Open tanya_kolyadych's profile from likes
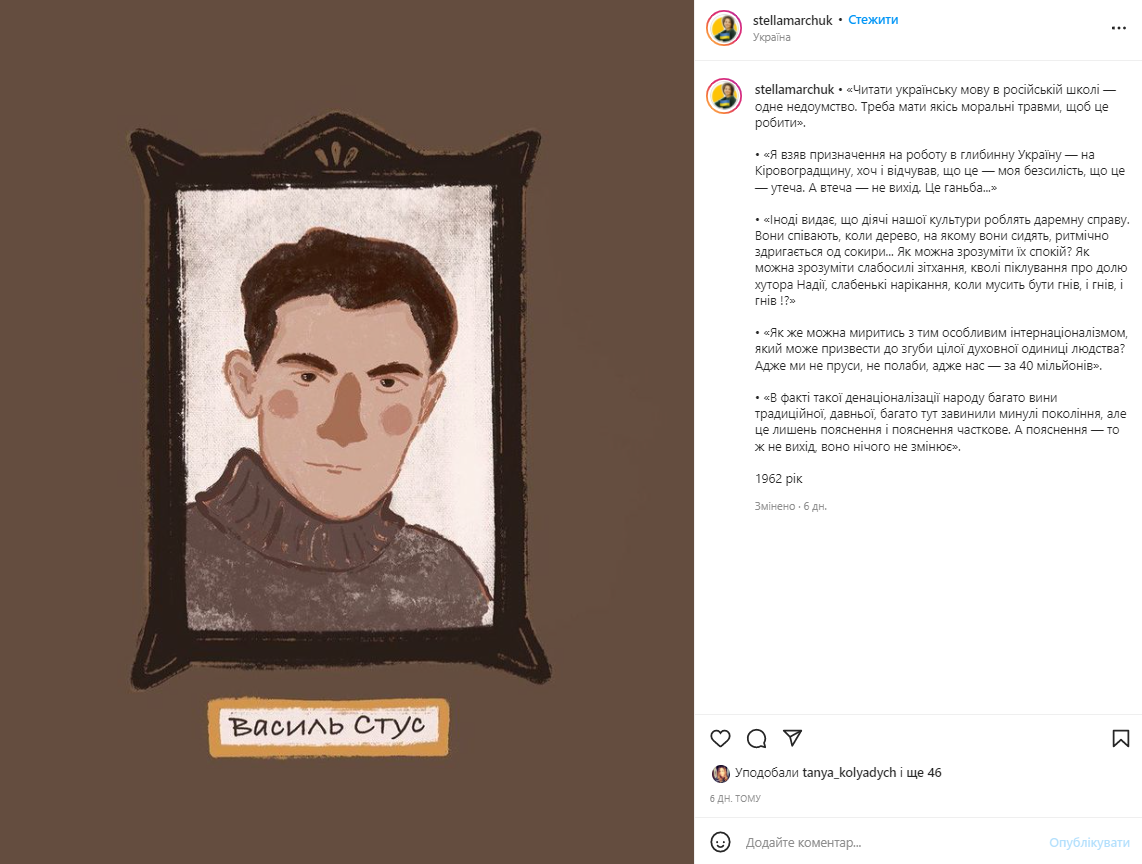The height and width of the screenshot is (864, 1142). click(849, 773)
